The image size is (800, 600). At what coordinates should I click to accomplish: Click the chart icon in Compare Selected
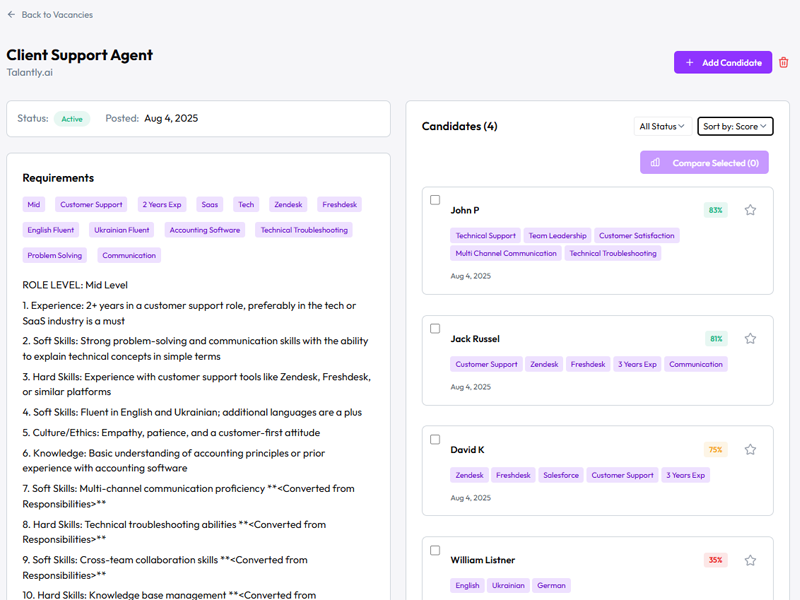(x=656, y=163)
